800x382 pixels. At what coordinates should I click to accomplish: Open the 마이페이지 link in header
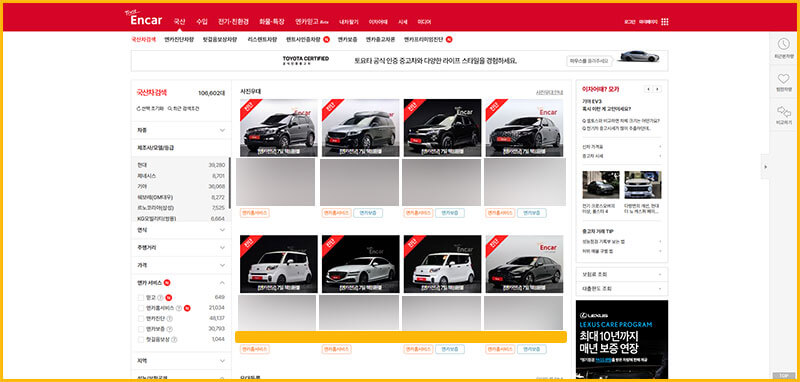(x=648, y=22)
